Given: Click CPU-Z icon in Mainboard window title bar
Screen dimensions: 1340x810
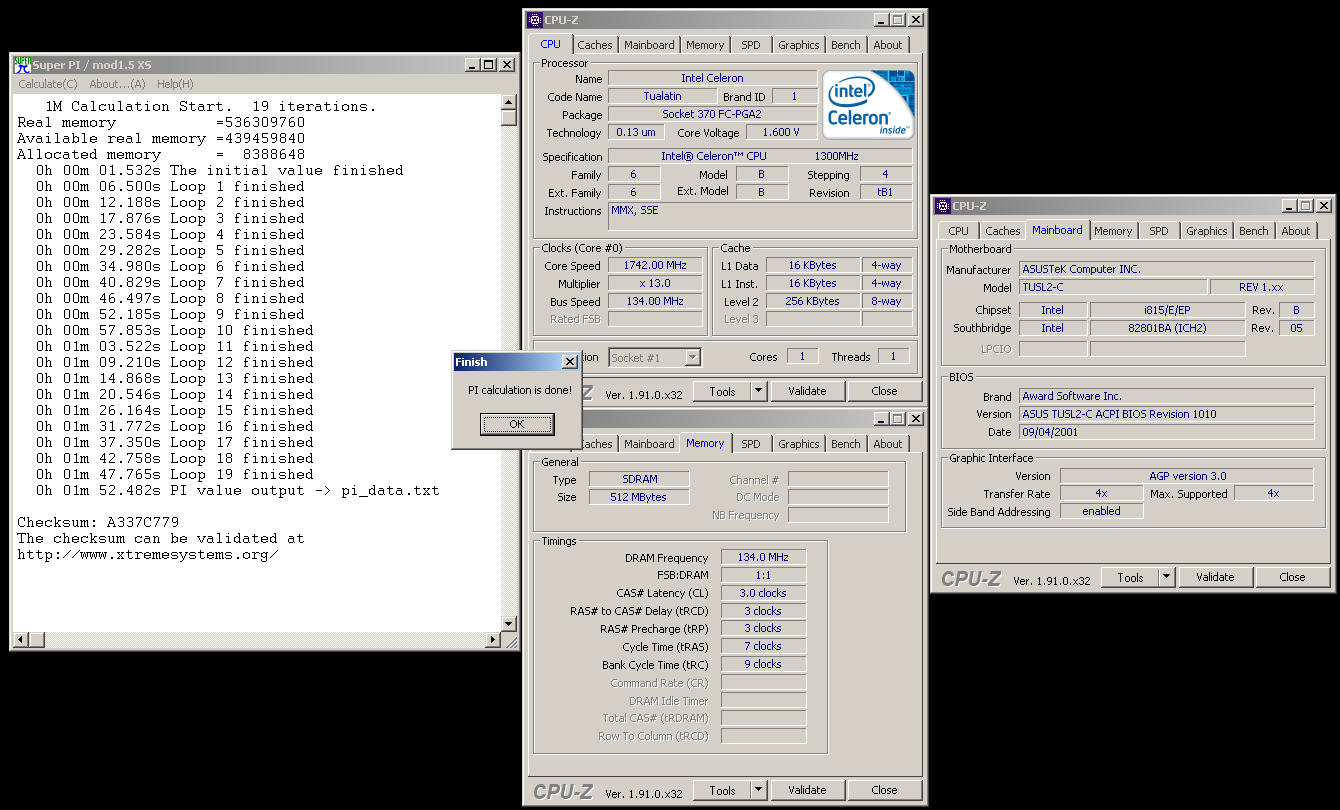Looking at the screenshot, I should (942, 206).
